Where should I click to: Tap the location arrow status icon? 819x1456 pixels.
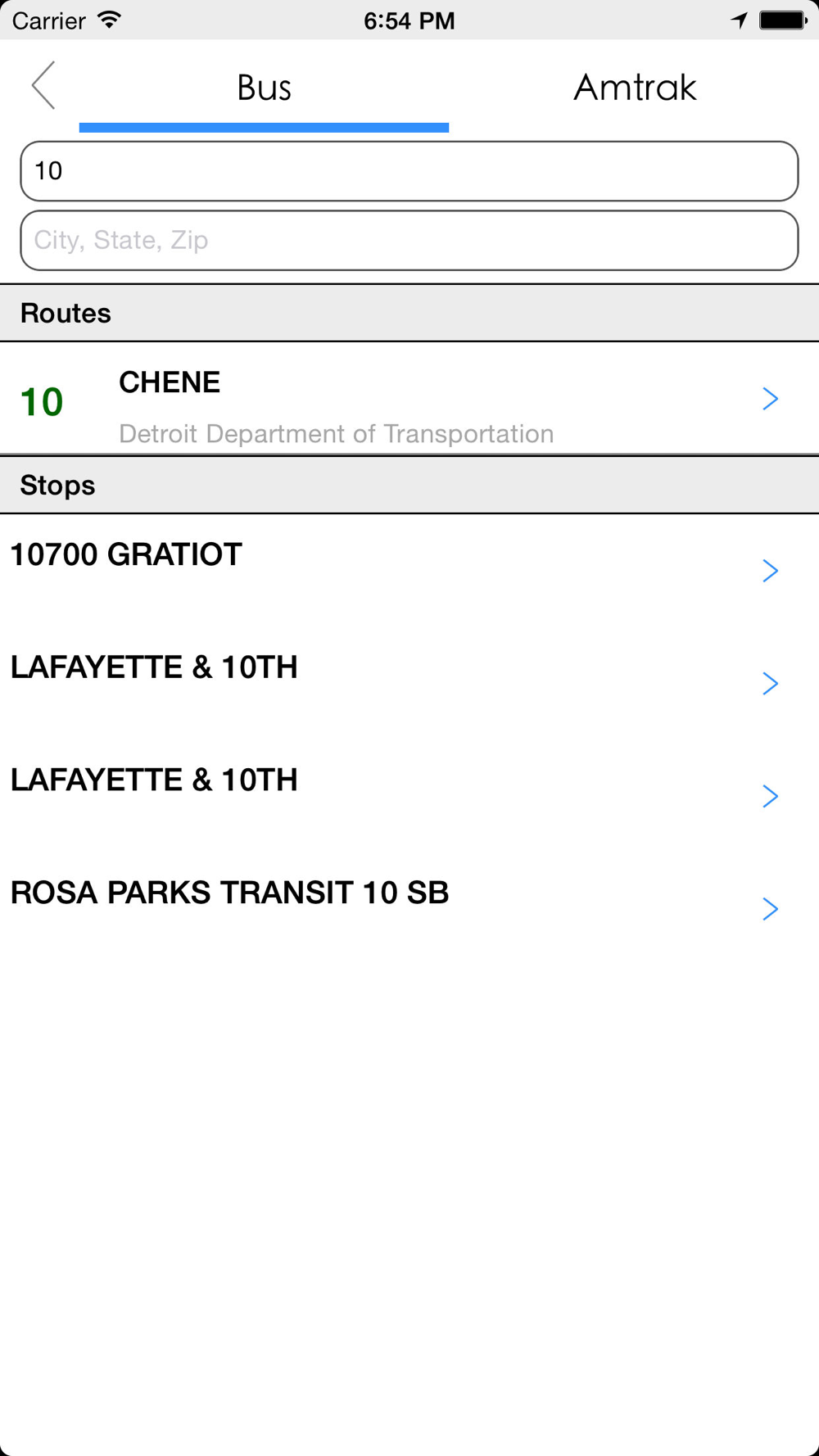(x=739, y=20)
